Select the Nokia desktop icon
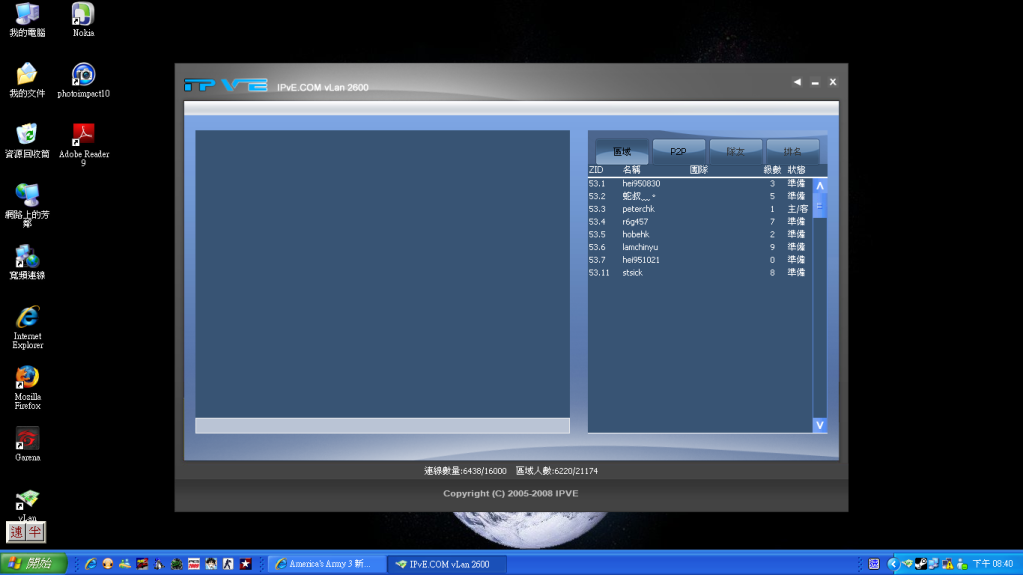The width and height of the screenshot is (1023, 575). click(x=83, y=14)
